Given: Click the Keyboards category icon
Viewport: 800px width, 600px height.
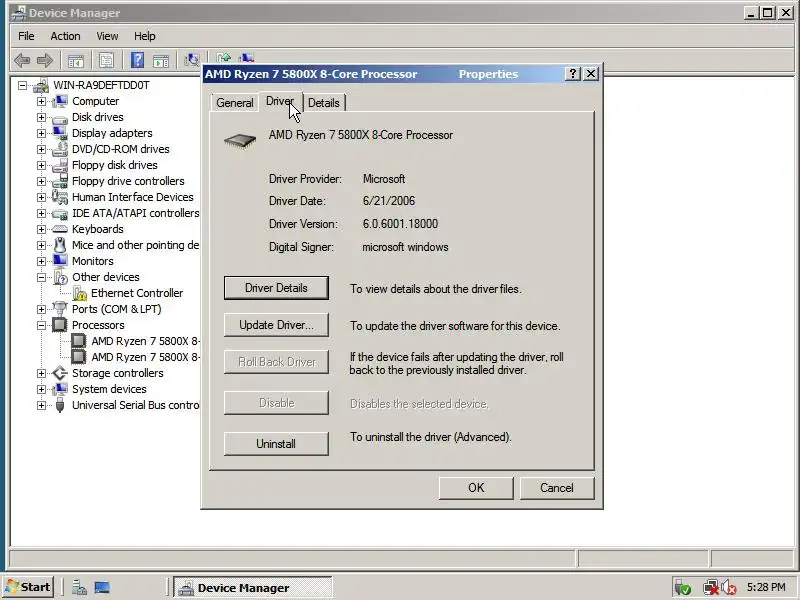Looking at the screenshot, I should [60, 229].
